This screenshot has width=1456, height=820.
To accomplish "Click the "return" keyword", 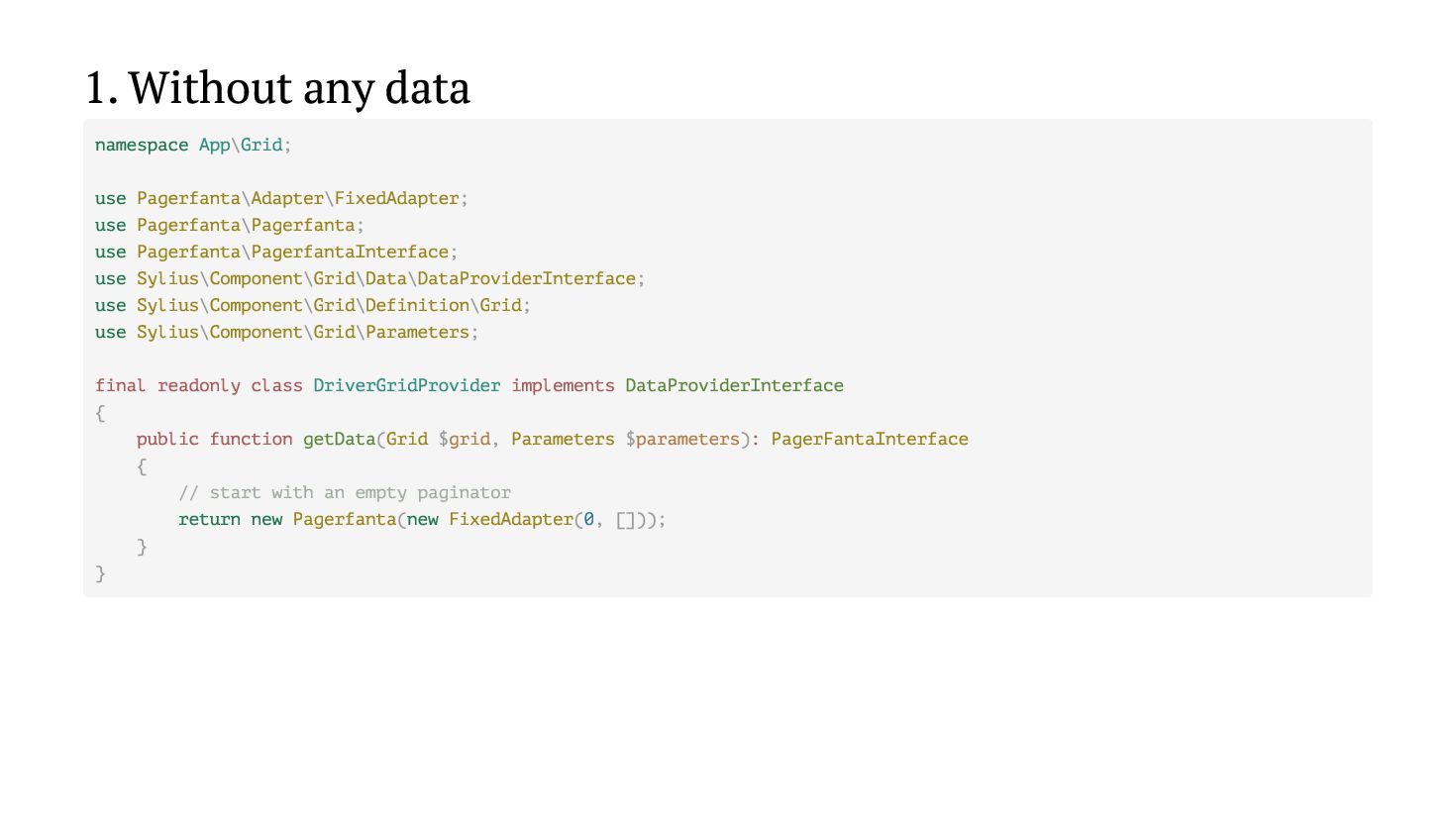I will [209, 519].
